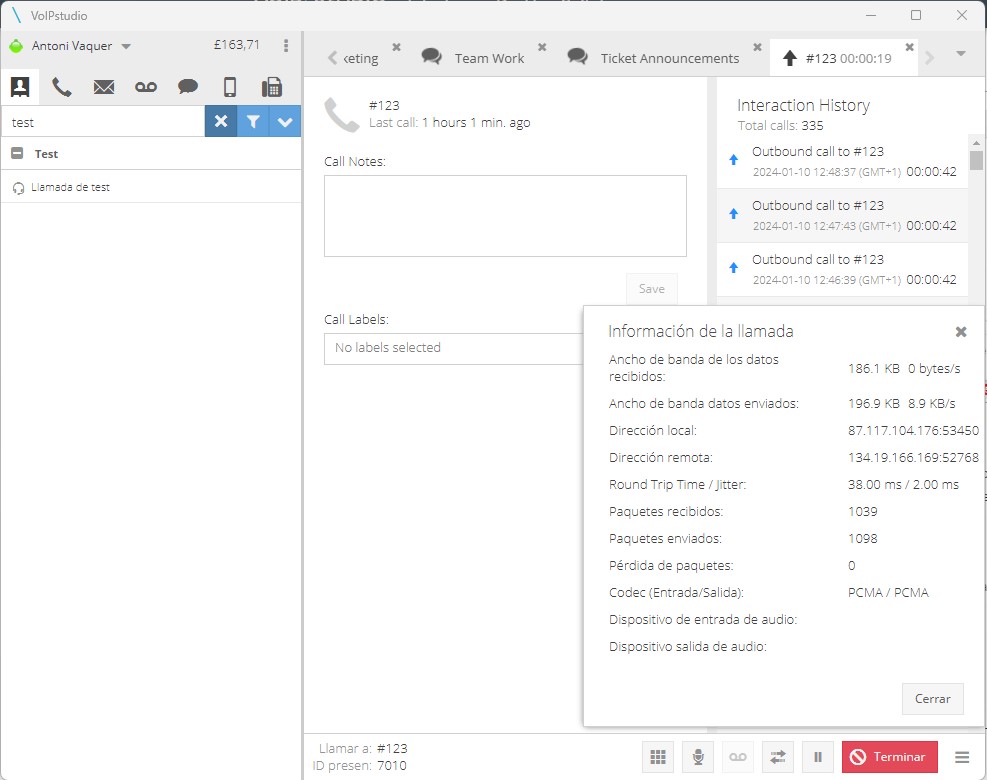Open the messages envelope icon tab

[104, 87]
